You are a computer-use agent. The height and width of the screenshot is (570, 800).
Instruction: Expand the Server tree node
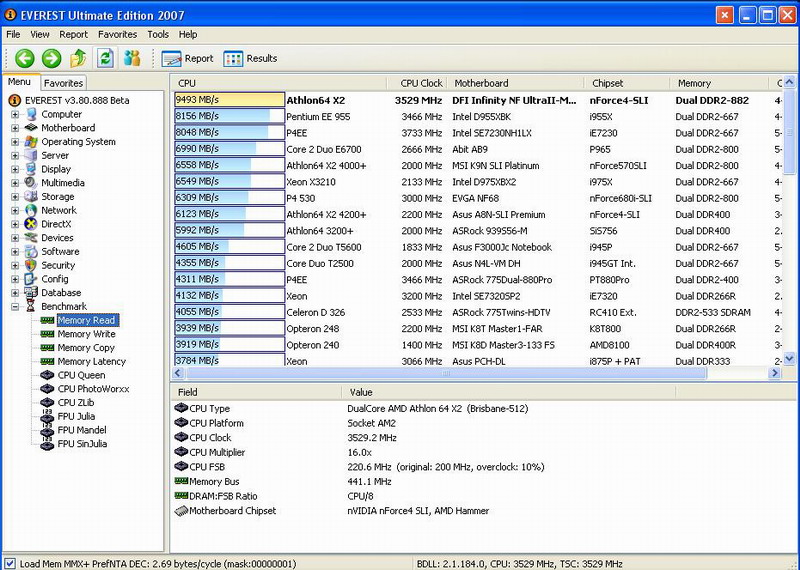(x=15, y=156)
